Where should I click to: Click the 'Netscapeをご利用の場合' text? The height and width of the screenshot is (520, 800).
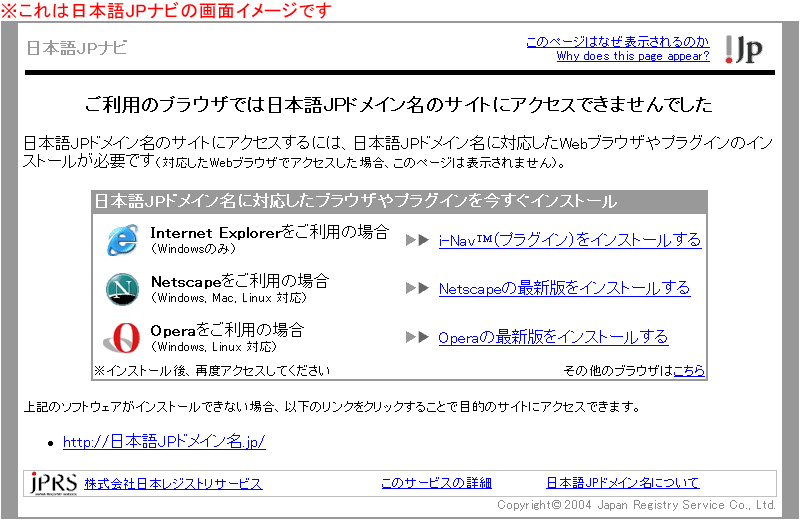coord(240,281)
